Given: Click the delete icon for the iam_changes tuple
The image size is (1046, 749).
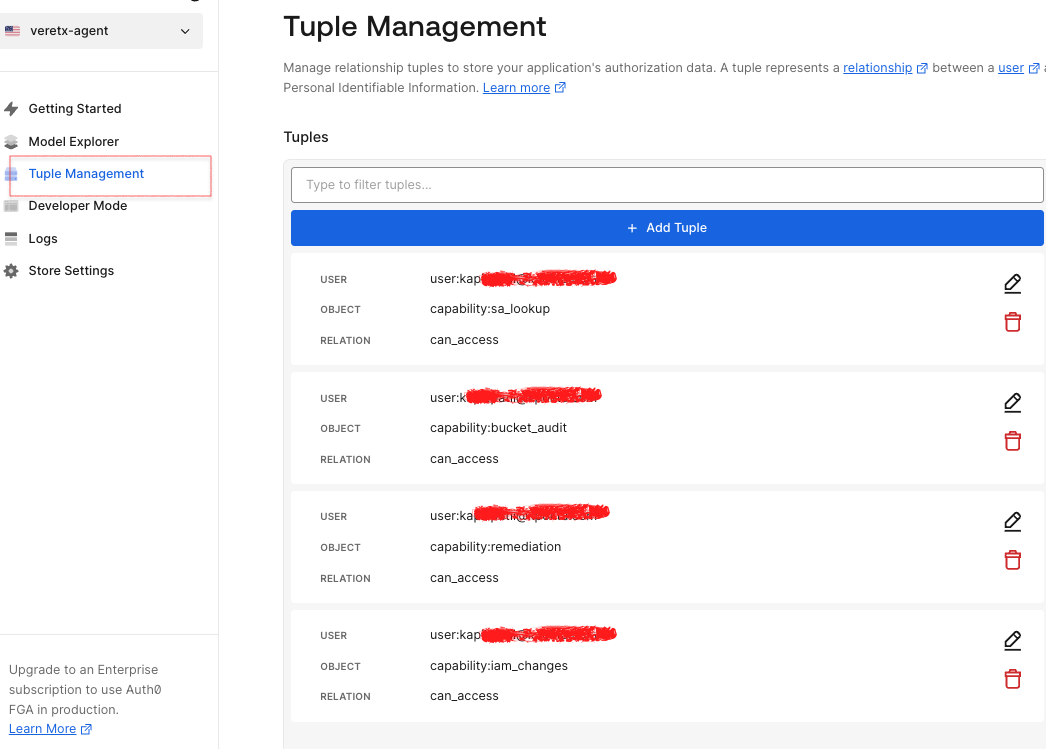Looking at the screenshot, I should pos(1012,678).
